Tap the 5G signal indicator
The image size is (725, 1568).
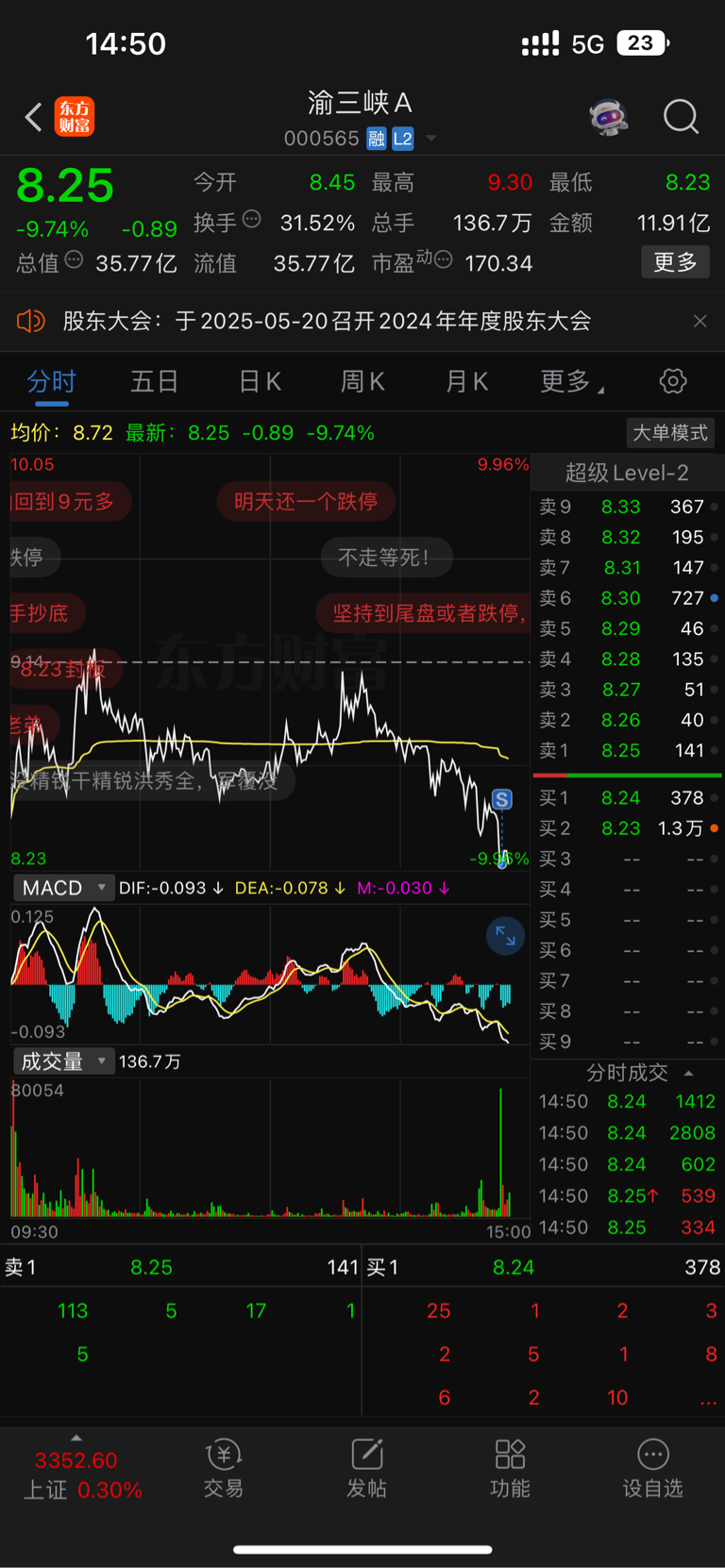587,44
